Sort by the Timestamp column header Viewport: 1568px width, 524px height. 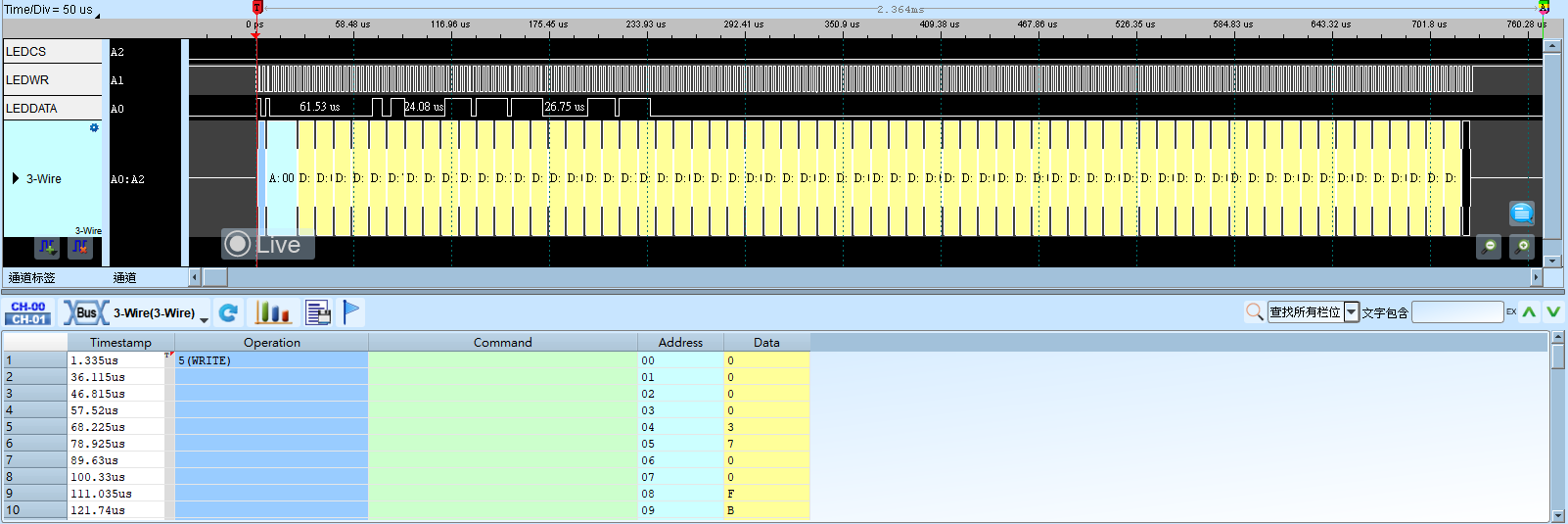pos(120,342)
